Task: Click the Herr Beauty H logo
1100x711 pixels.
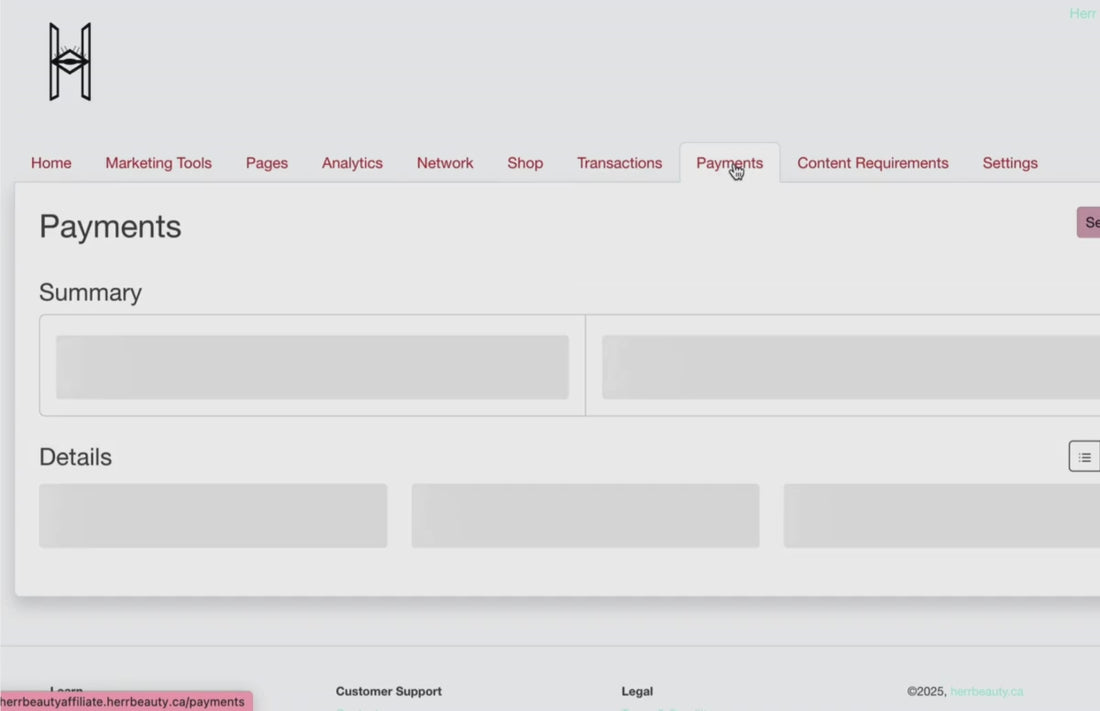Action: click(70, 62)
